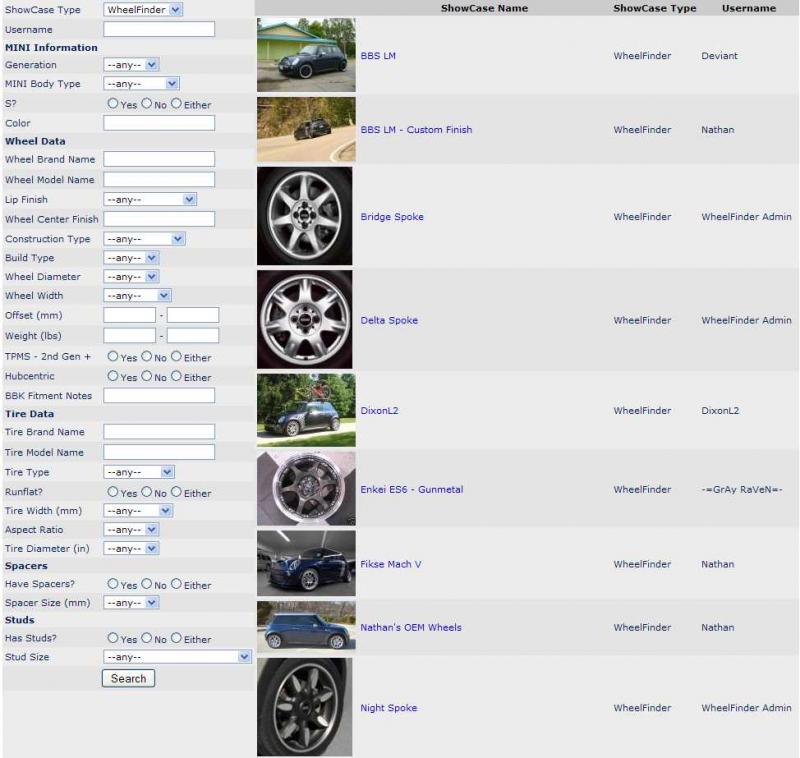Open the Enkei ES6 Gunmetal wheel photo
800x758 pixels.
pos(305,489)
